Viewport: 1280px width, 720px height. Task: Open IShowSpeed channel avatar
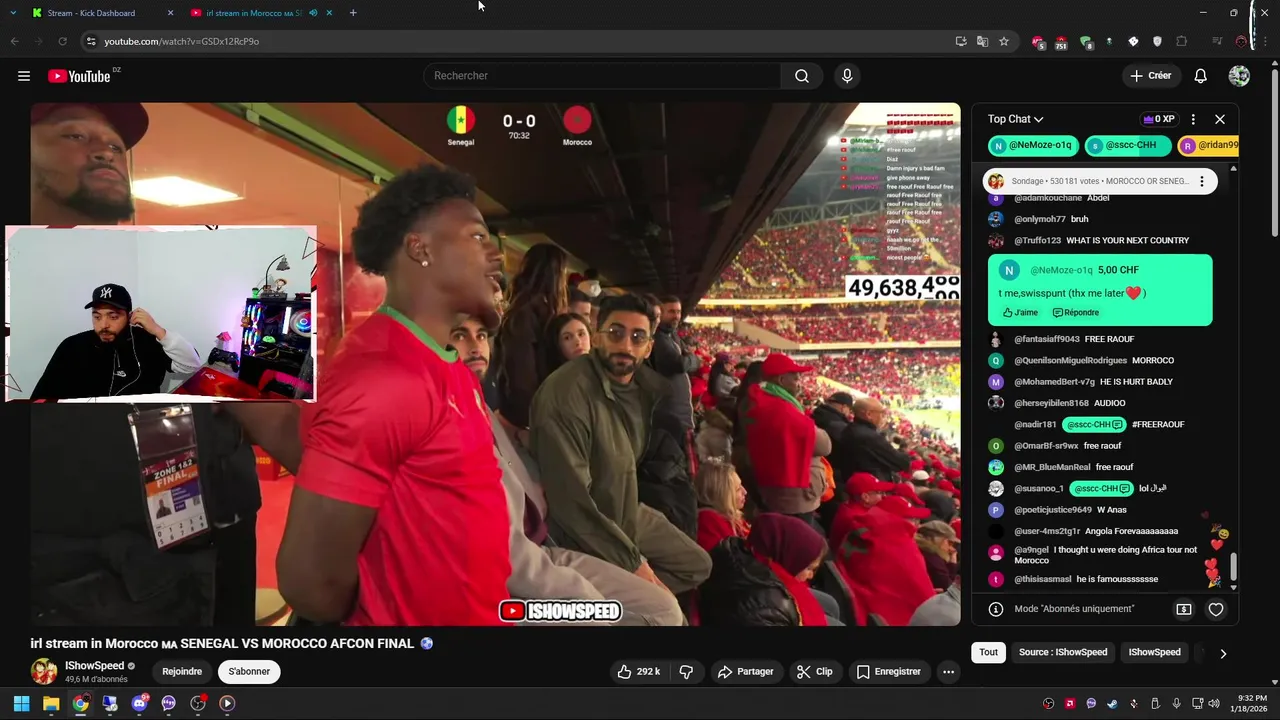pyautogui.click(x=44, y=671)
